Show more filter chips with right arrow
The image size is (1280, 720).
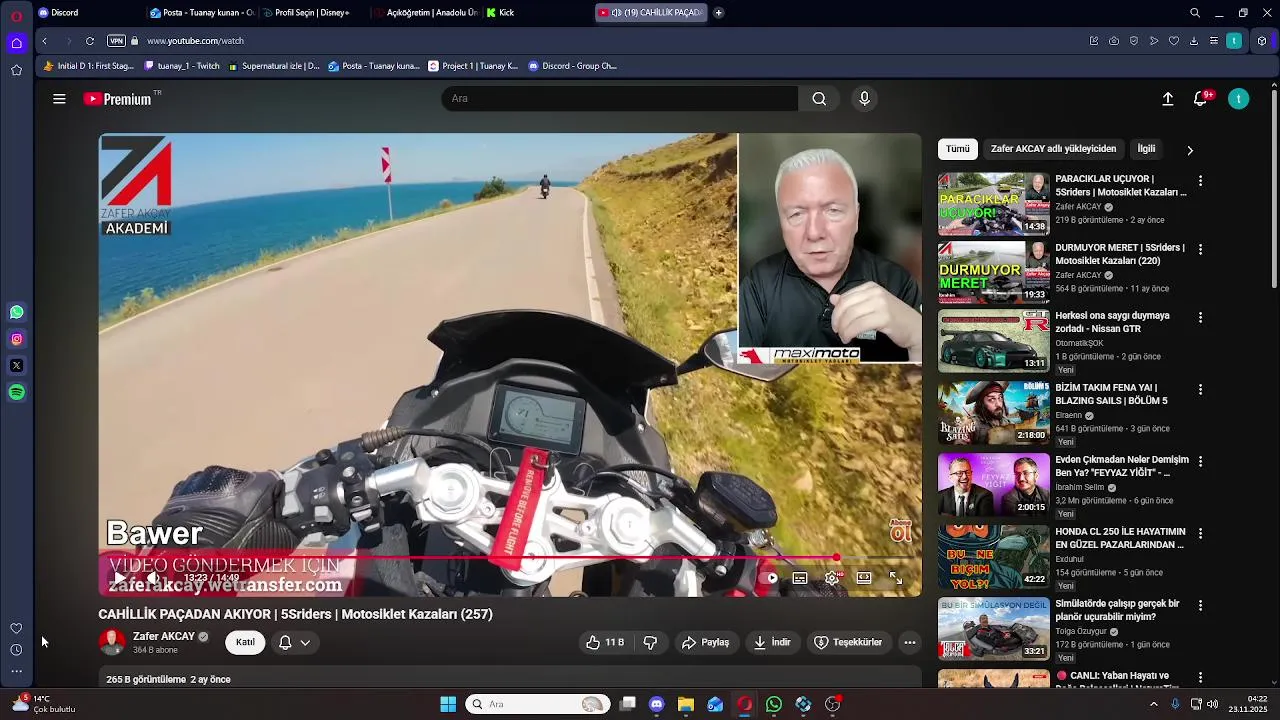tap(1189, 150)
